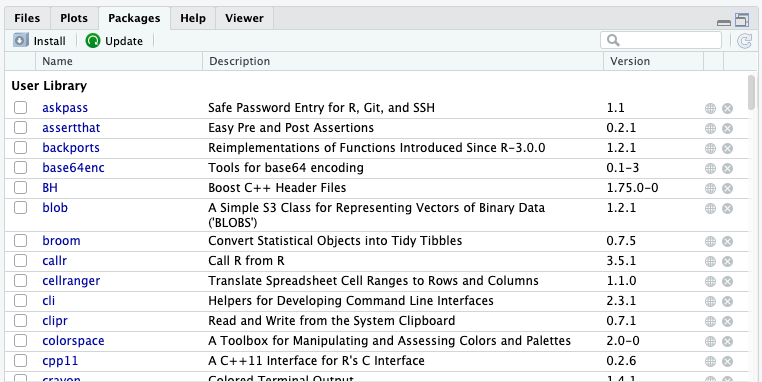The width and height of the screenshot is (762, 382).
Task: Switch to the Files tab
Action: [x=27, y=18]
